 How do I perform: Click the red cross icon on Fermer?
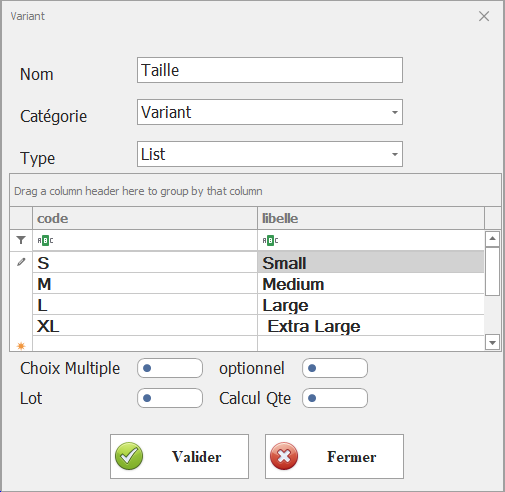284,456
